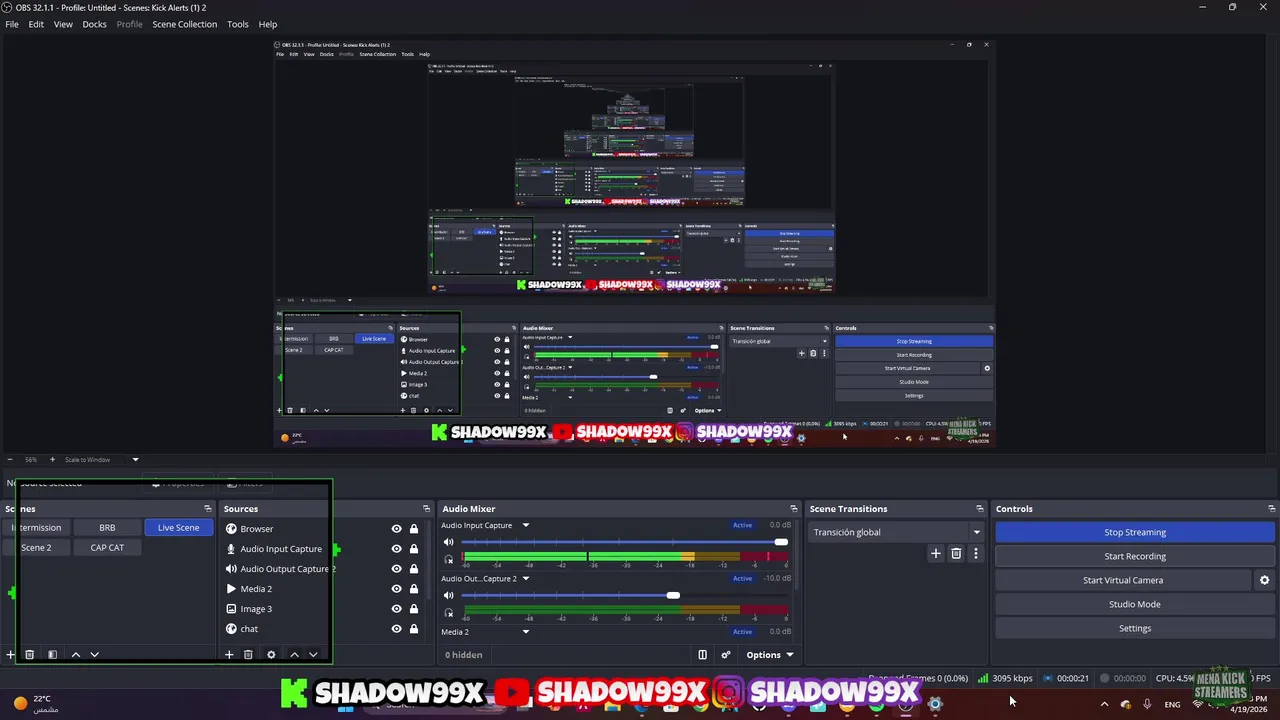Float the Controls dock
Viewport: 1280px width, 720px height.
coord(1271,509)
